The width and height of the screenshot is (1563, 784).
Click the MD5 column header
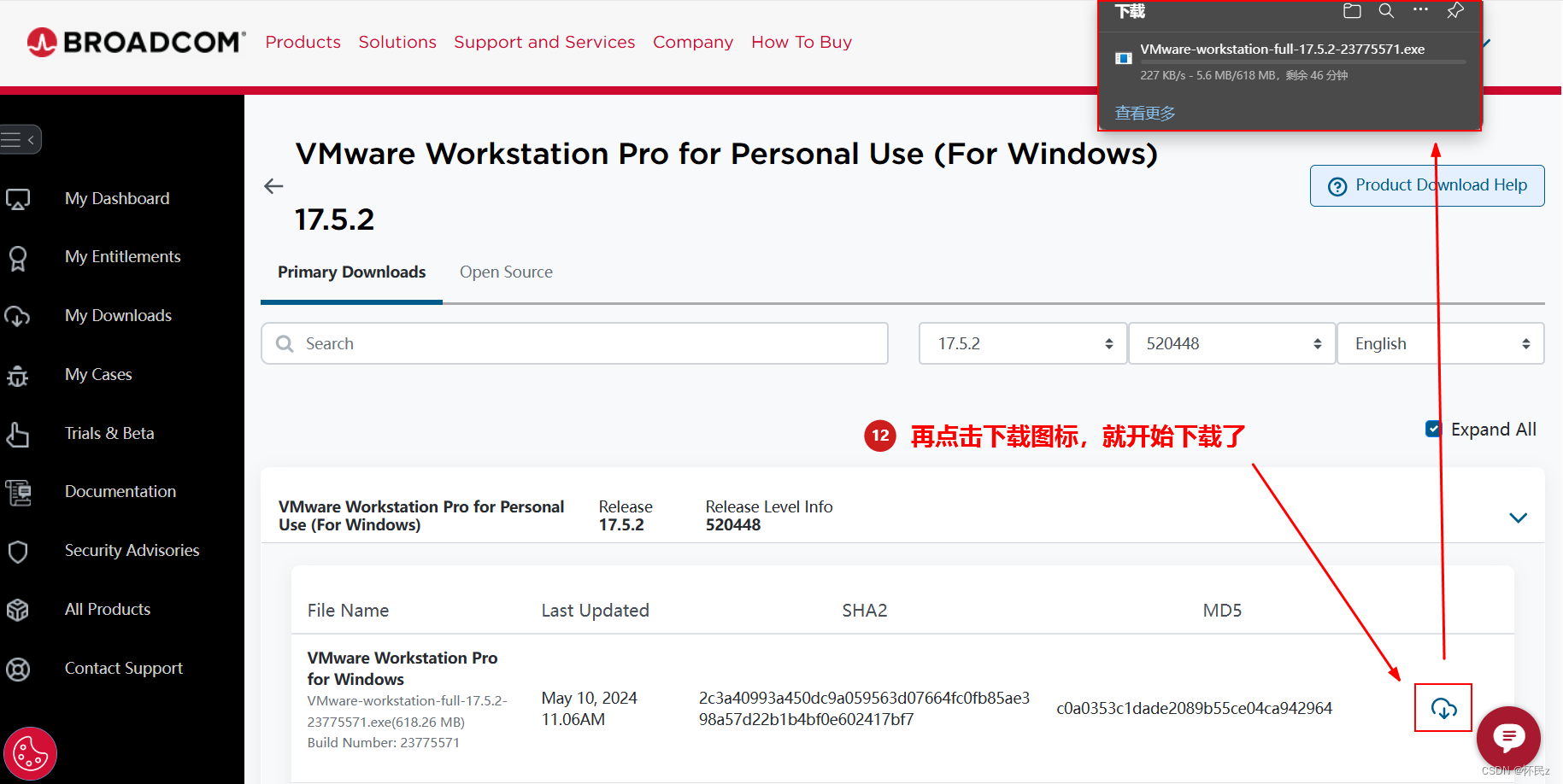(1222, 610)
